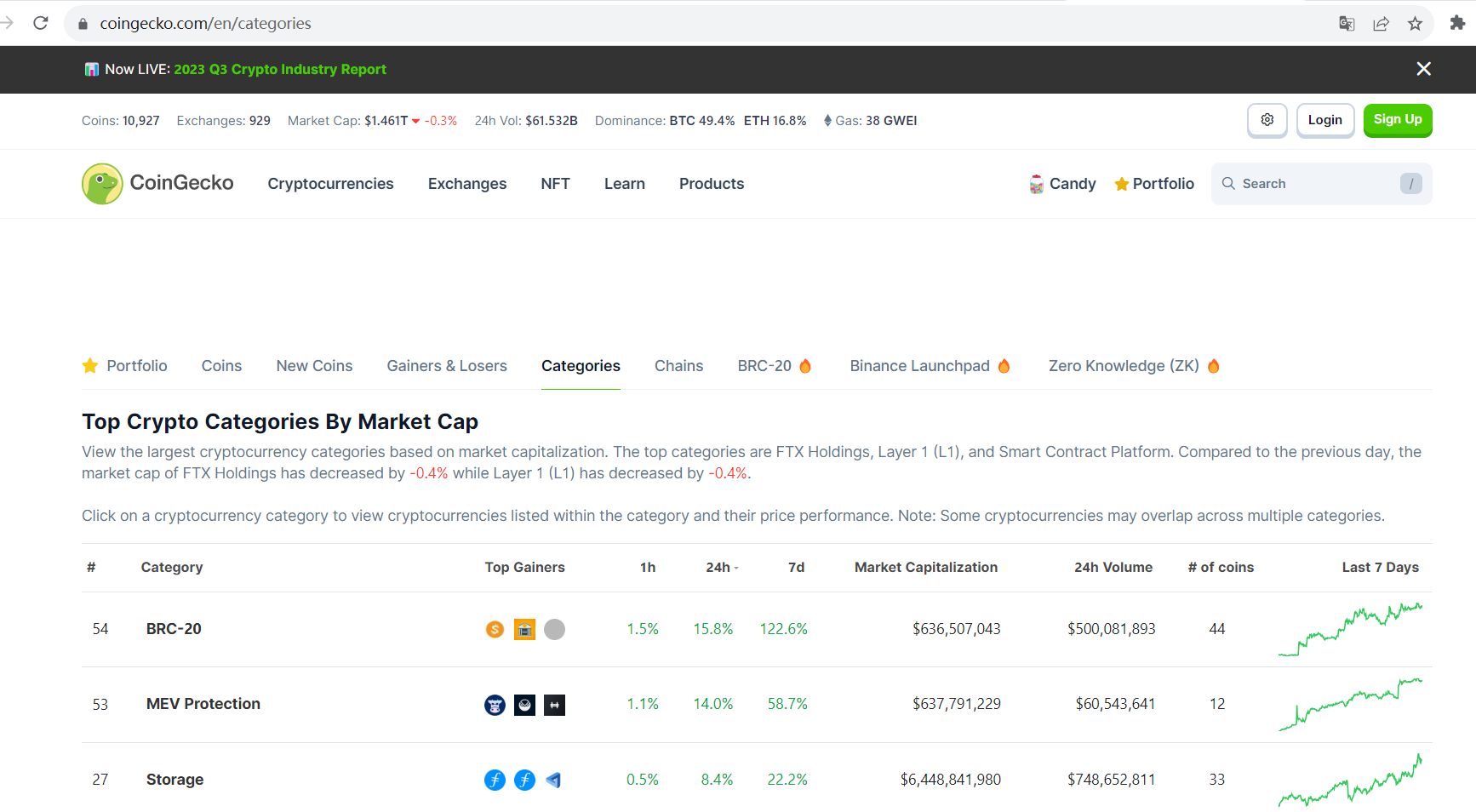Click the flame icon next to BRC-20 tab
Image resolution: width=1476 pixels, height=812 pixels.
coord(805,366)
